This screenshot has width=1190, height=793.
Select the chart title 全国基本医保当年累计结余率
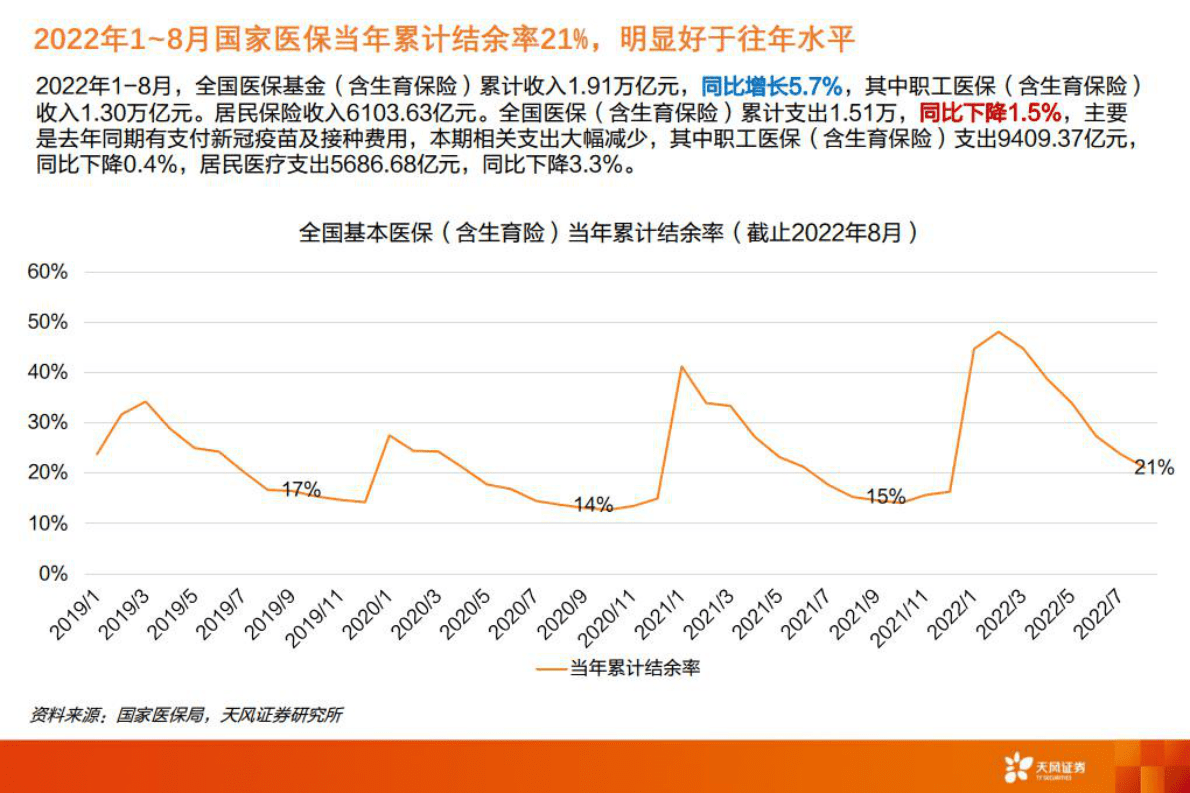[609, 233]
